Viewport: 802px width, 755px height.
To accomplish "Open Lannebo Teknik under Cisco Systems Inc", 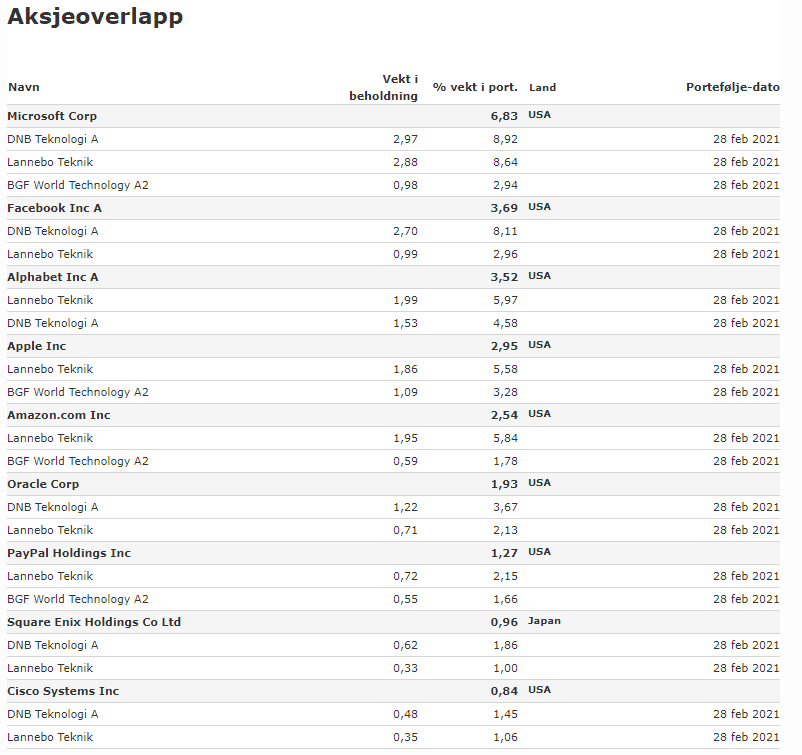I will pyautogui.click(x=50, y=738).
